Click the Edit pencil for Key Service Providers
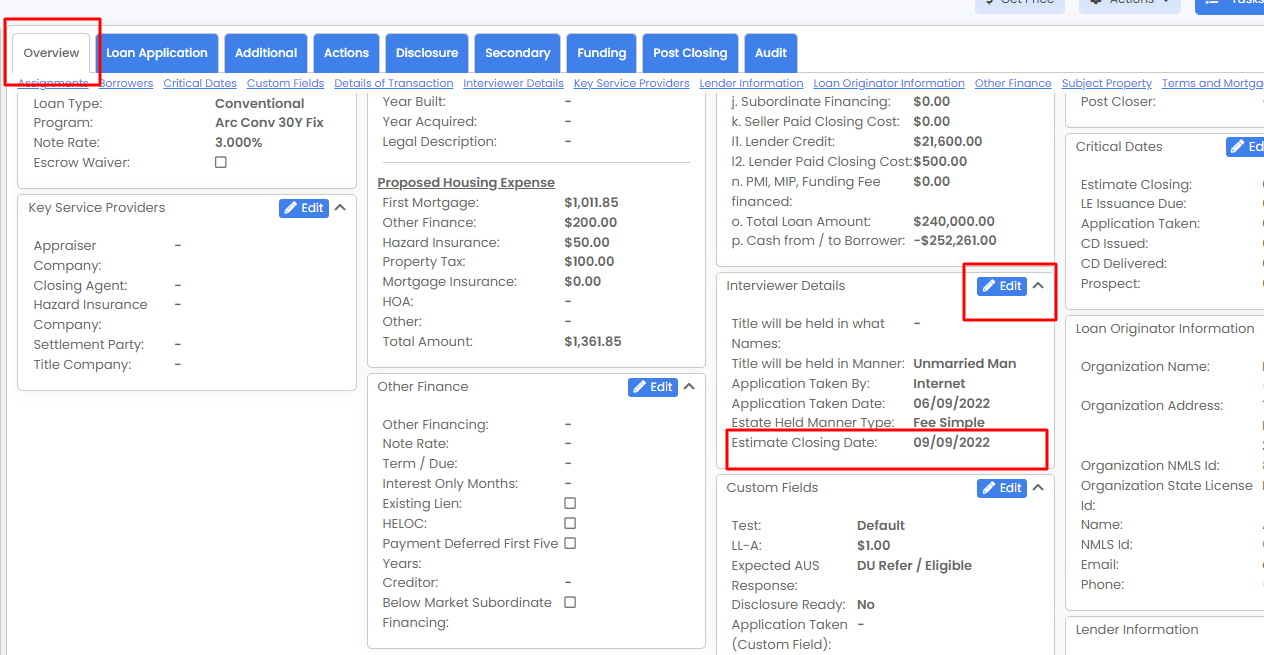 [303, 208]
